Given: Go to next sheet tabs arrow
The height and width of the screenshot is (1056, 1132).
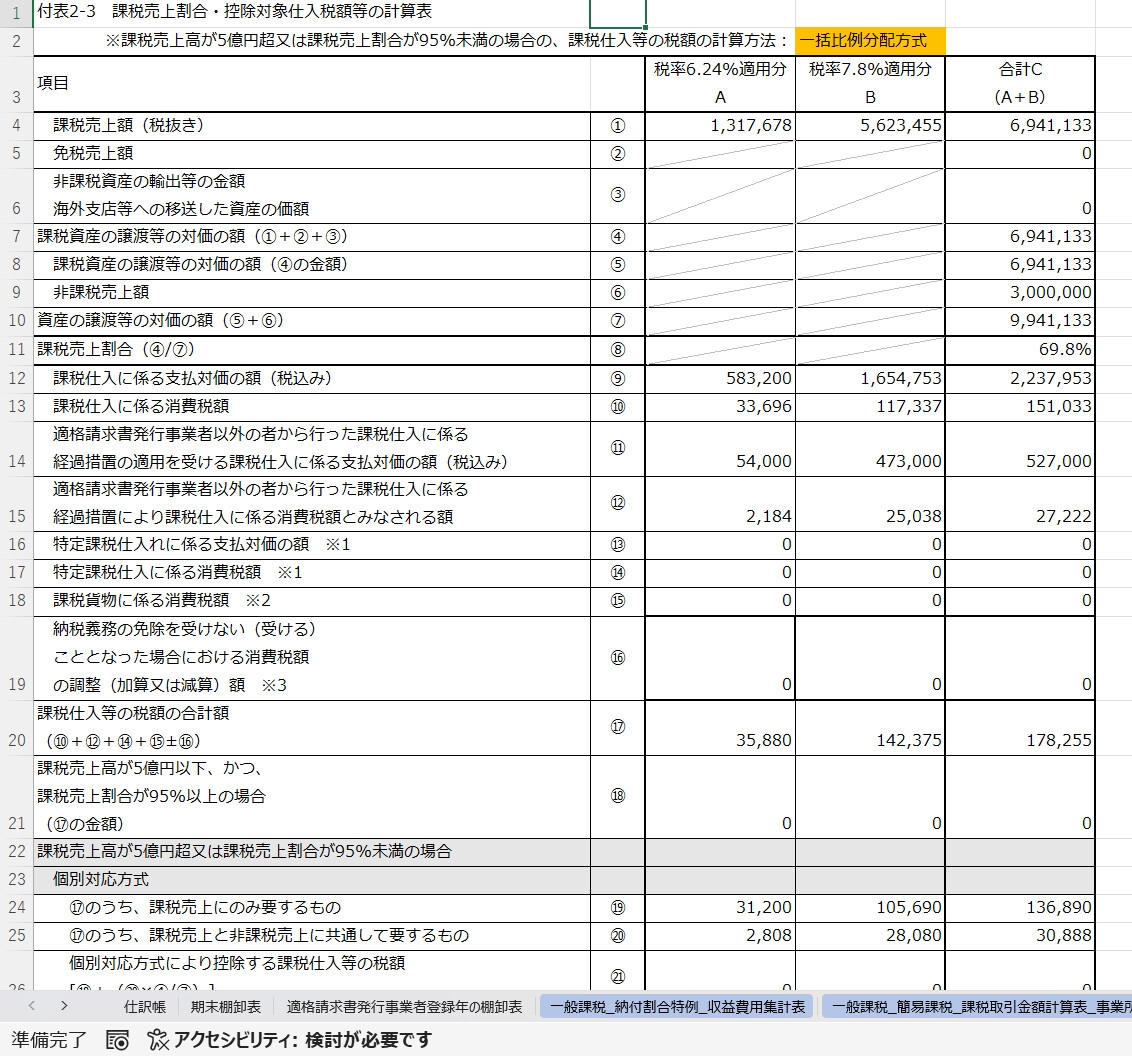Looking at the screenshot, I should (x=64, y=1006).
